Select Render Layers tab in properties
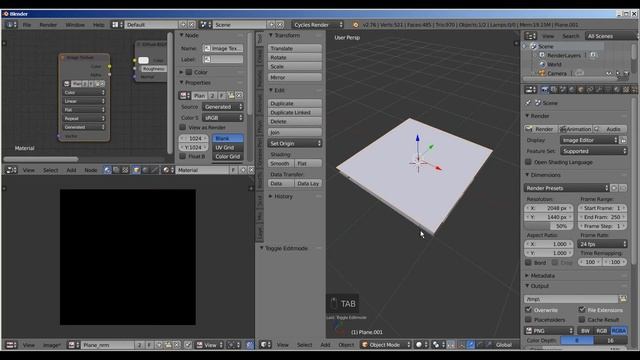This screenshot has width=640, height=360. click(554, 89)
